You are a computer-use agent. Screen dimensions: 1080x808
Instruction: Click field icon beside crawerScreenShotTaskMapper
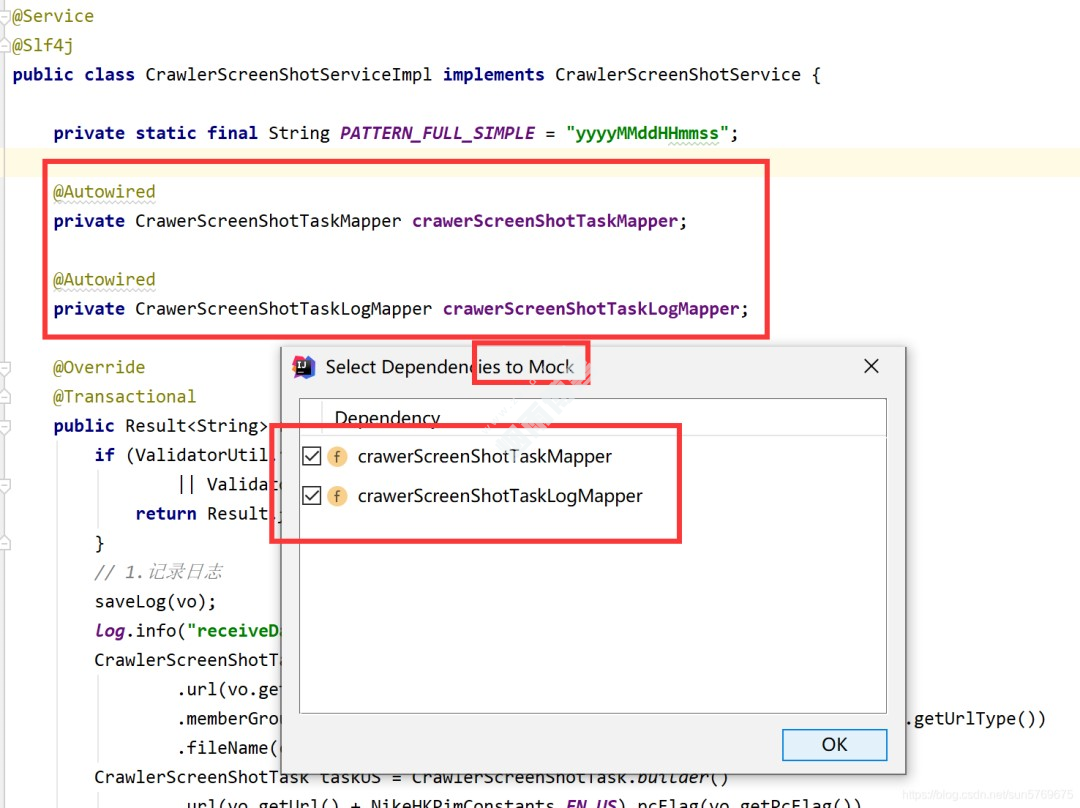[x=337, y=457]
